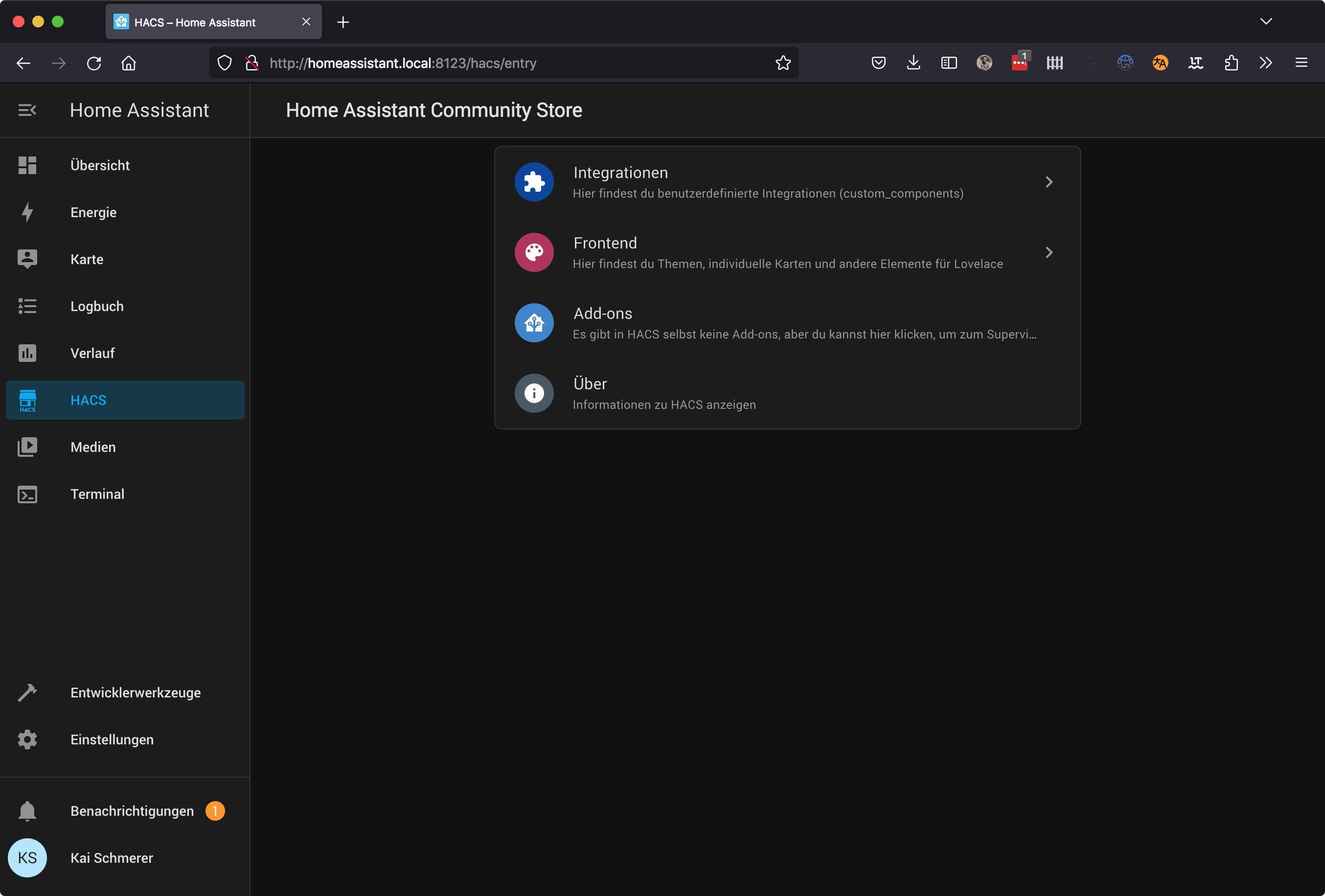Open the Terminal sidebar item

97,494
